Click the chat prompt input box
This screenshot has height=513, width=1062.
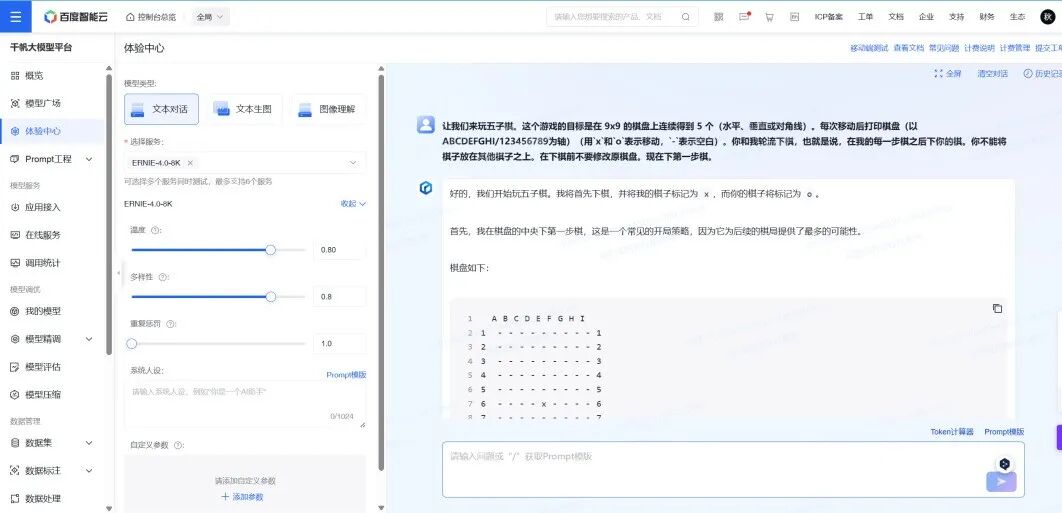(733, 470)
